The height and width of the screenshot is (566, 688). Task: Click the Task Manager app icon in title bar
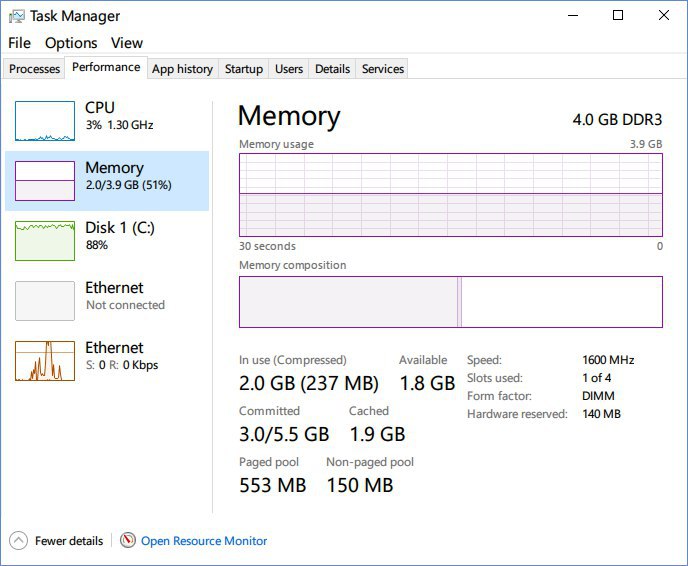point(16,16)
